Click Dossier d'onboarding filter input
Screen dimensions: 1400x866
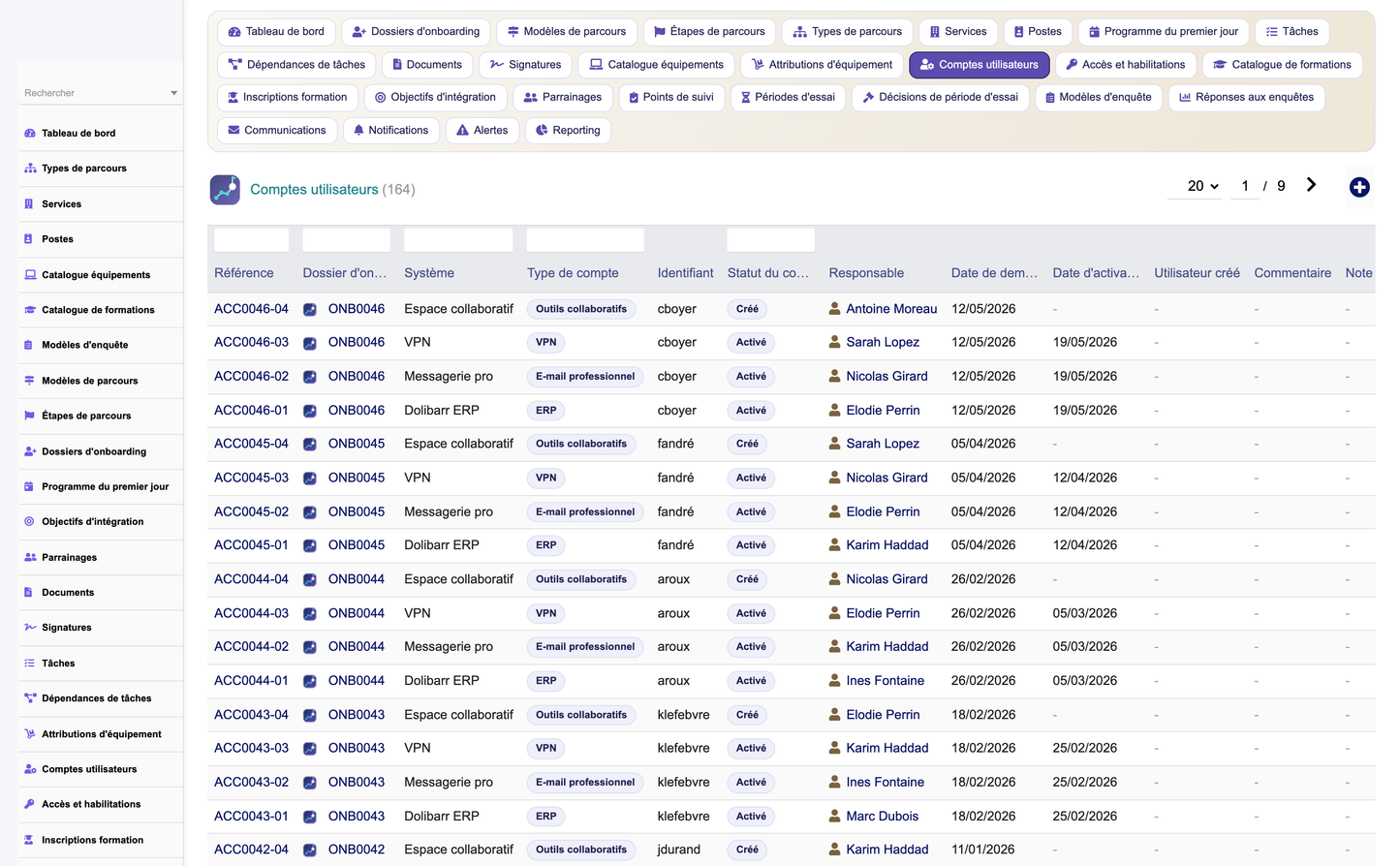346,240
